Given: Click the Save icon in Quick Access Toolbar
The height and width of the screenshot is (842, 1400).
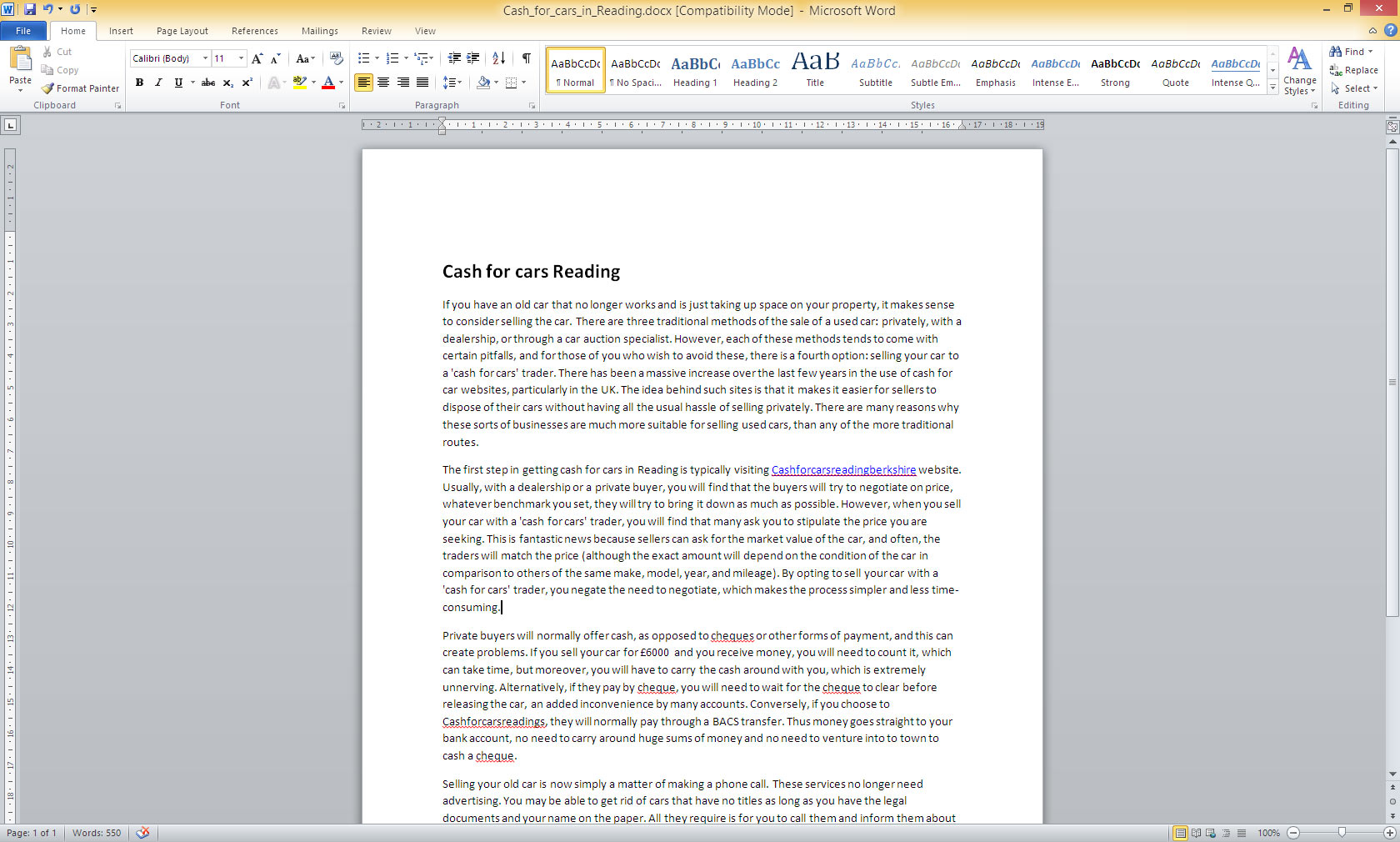Looking at the screenshot, I should [x=30, y=9].
